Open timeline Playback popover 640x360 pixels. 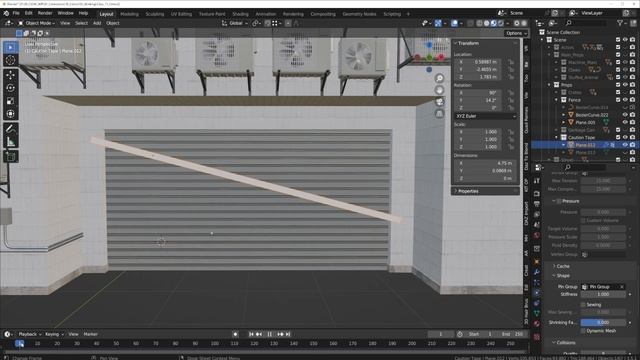[x=30, y=334]
